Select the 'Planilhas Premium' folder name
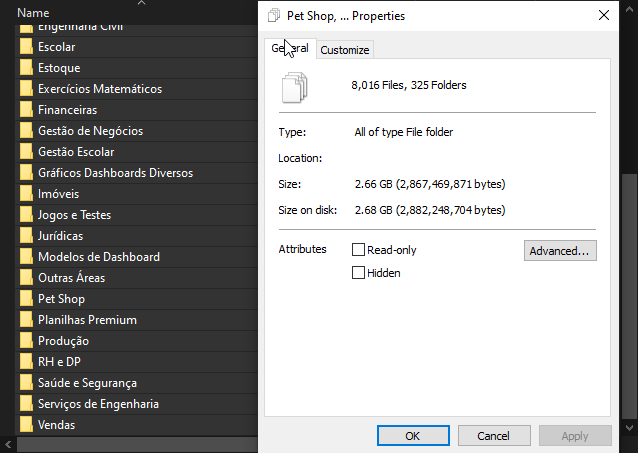Image resolution: width=638 pixels, height=453 pixels. tap(87, 320)
